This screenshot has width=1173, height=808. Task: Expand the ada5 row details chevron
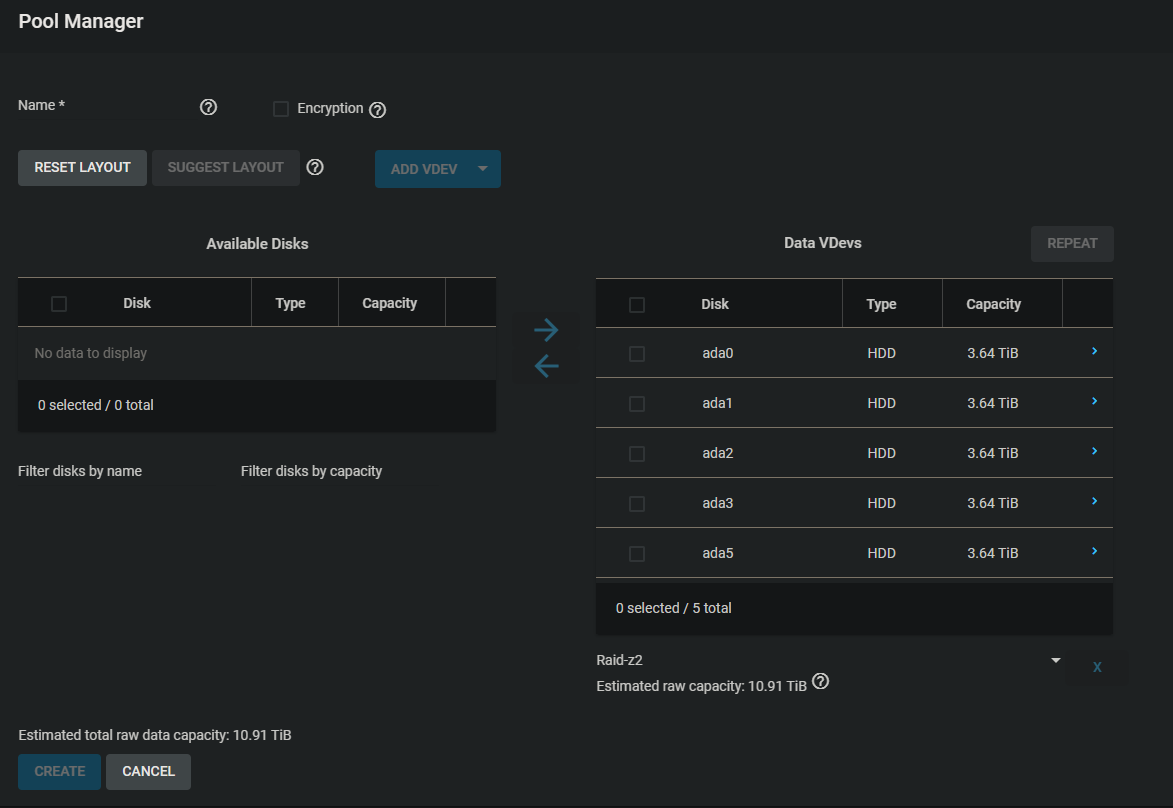click(x=1094, y=551)
